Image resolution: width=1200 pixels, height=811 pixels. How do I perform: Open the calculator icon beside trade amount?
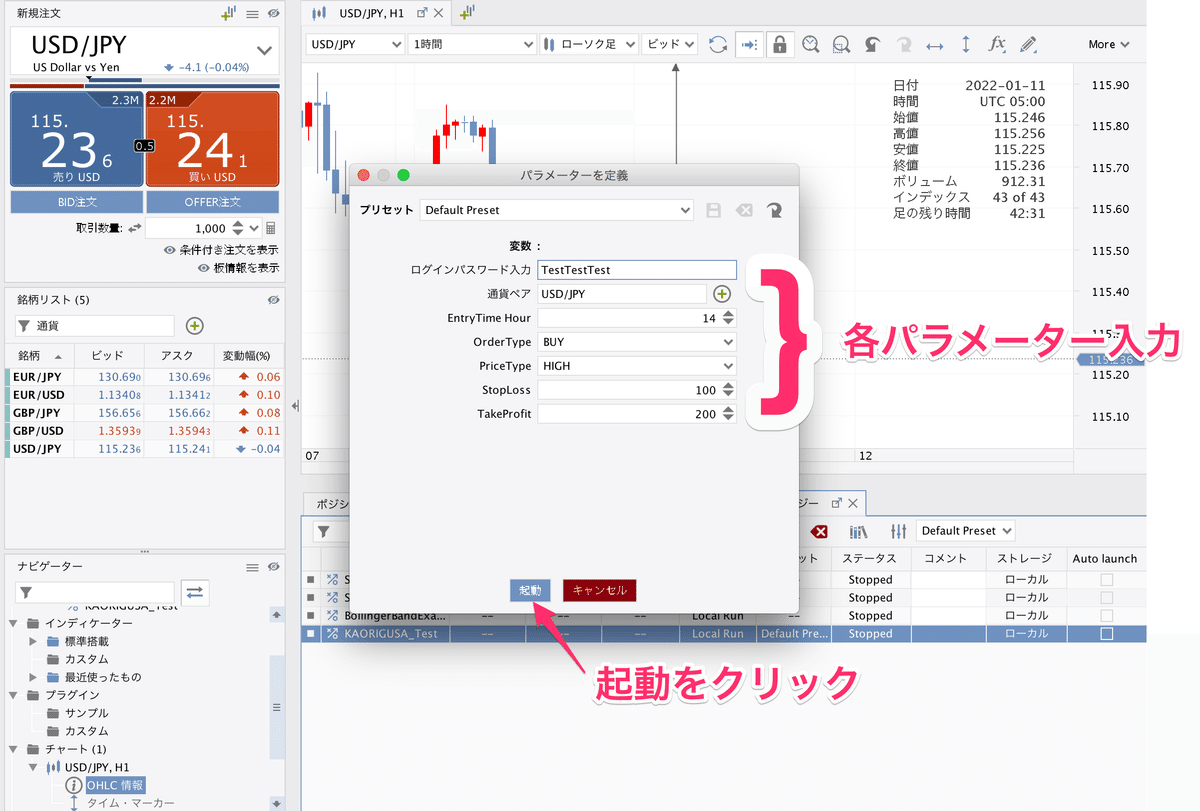(x=271, y=228)
